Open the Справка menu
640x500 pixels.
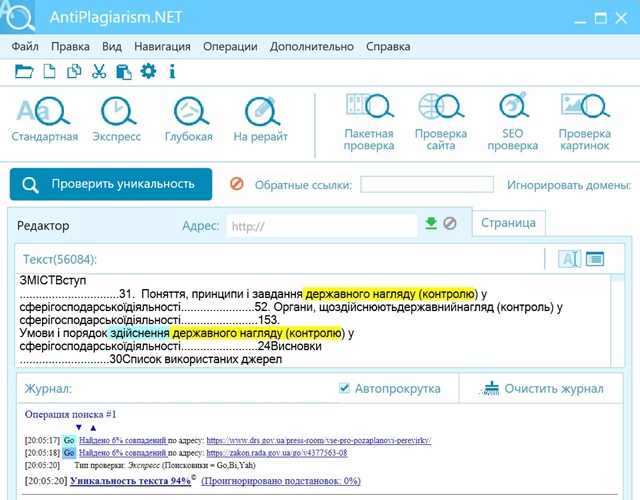[x=388, y=47]
